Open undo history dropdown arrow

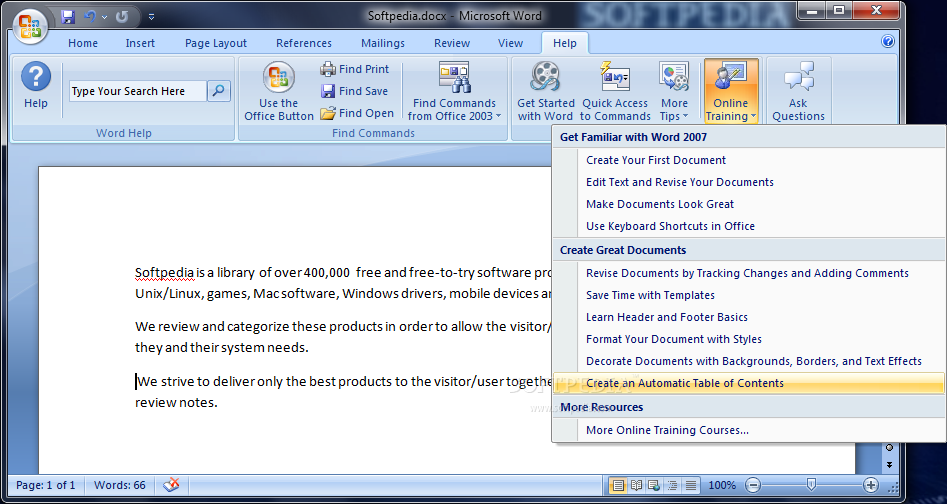[104, 17]
